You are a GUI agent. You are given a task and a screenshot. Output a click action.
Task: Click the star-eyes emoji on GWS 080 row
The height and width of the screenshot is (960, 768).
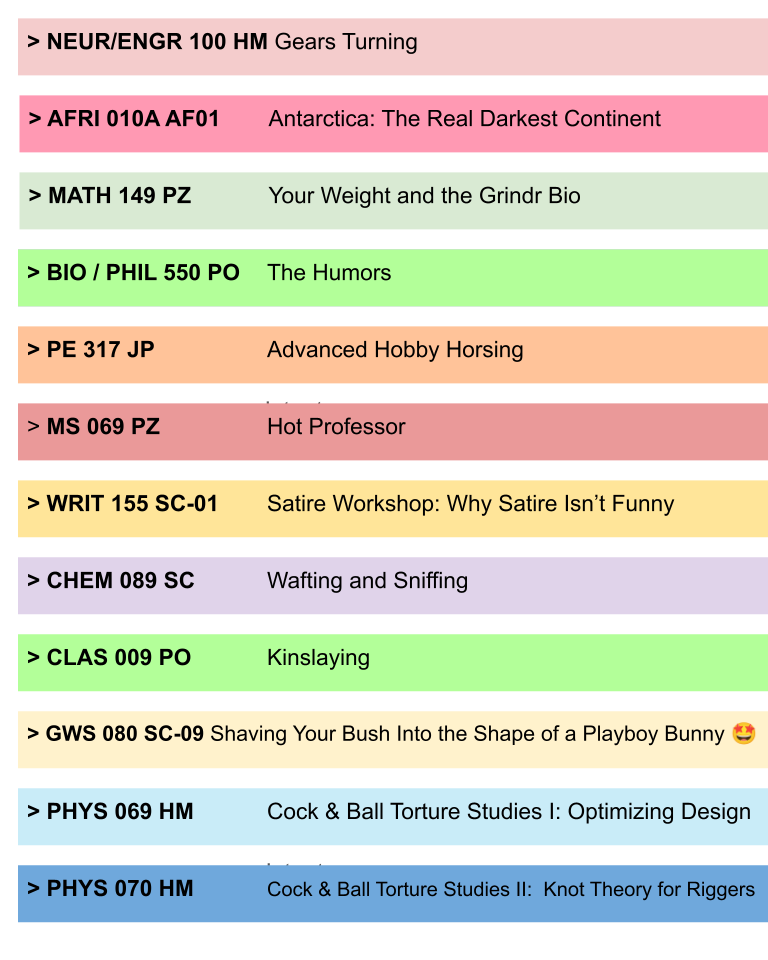click(743, 734)
